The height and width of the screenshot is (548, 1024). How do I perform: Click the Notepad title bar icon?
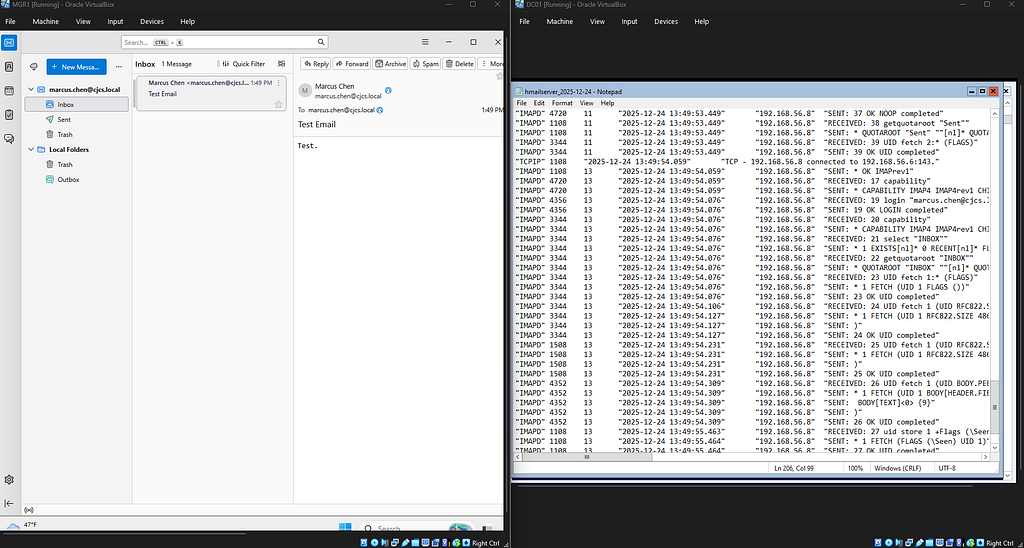pyautogui.click(x=519, y=92)
